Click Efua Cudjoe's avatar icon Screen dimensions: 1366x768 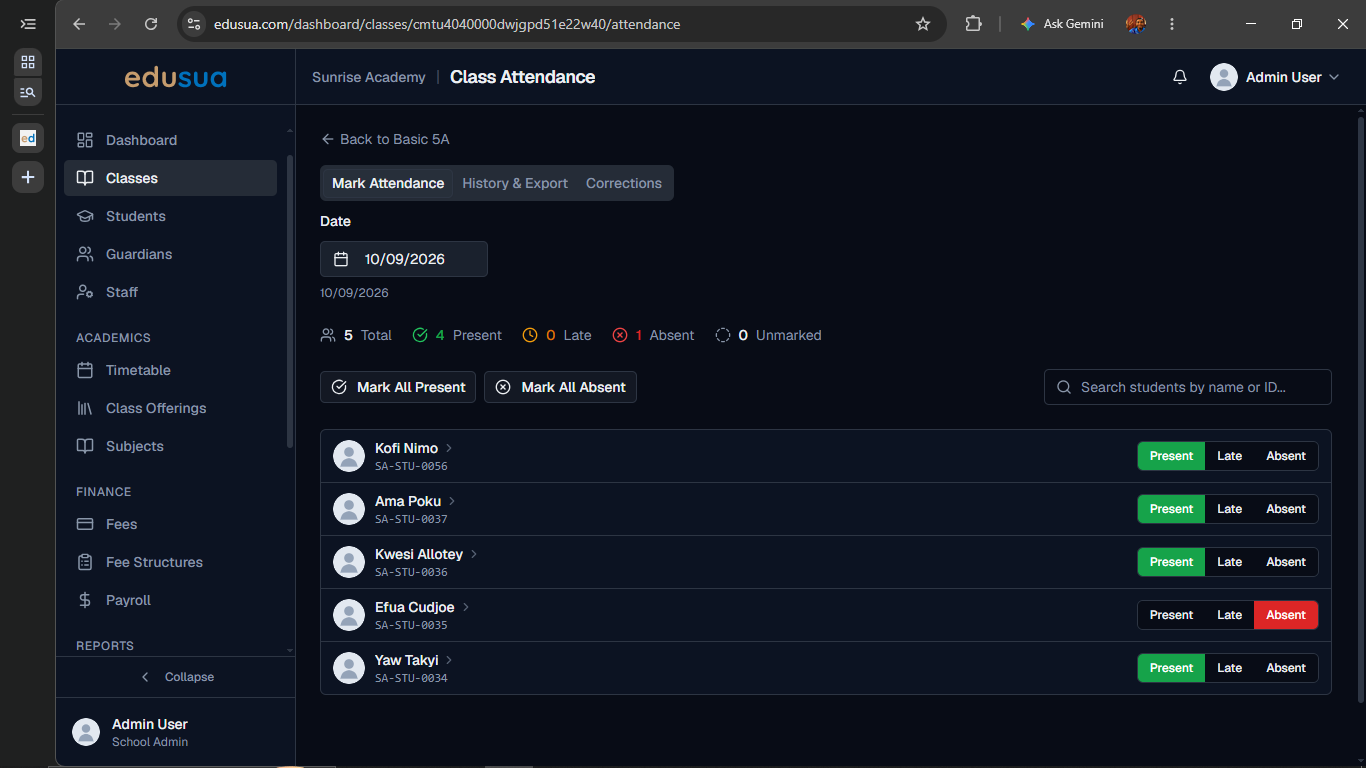point(348,615)
